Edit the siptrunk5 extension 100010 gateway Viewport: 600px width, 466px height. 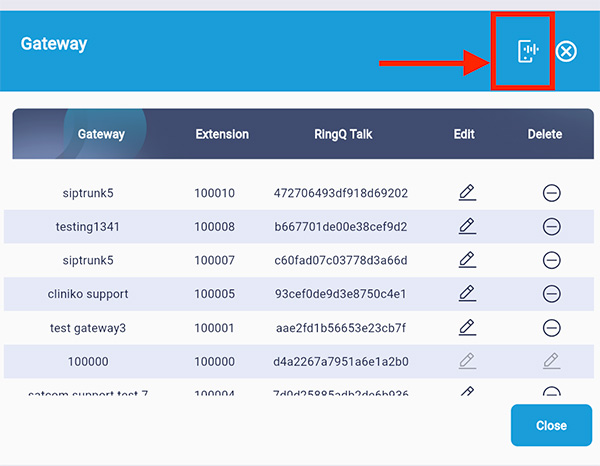point(466,192)
